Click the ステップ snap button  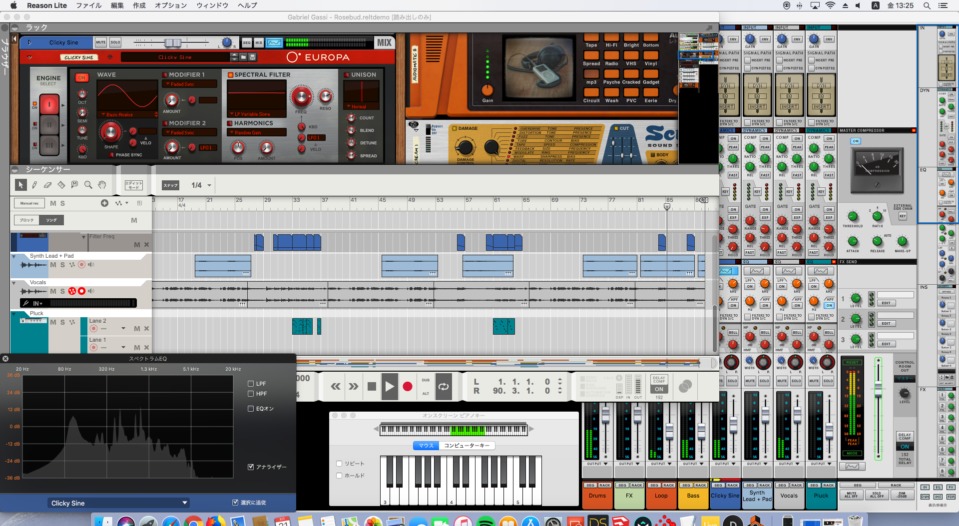[170, 185]
